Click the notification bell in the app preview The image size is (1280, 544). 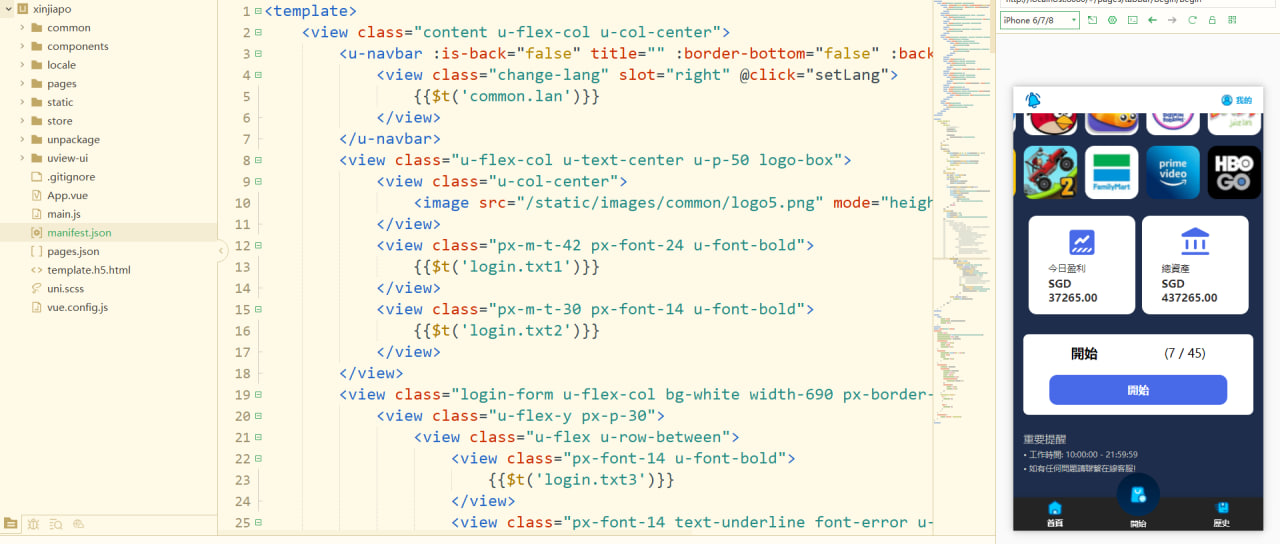pos(1033,100)
